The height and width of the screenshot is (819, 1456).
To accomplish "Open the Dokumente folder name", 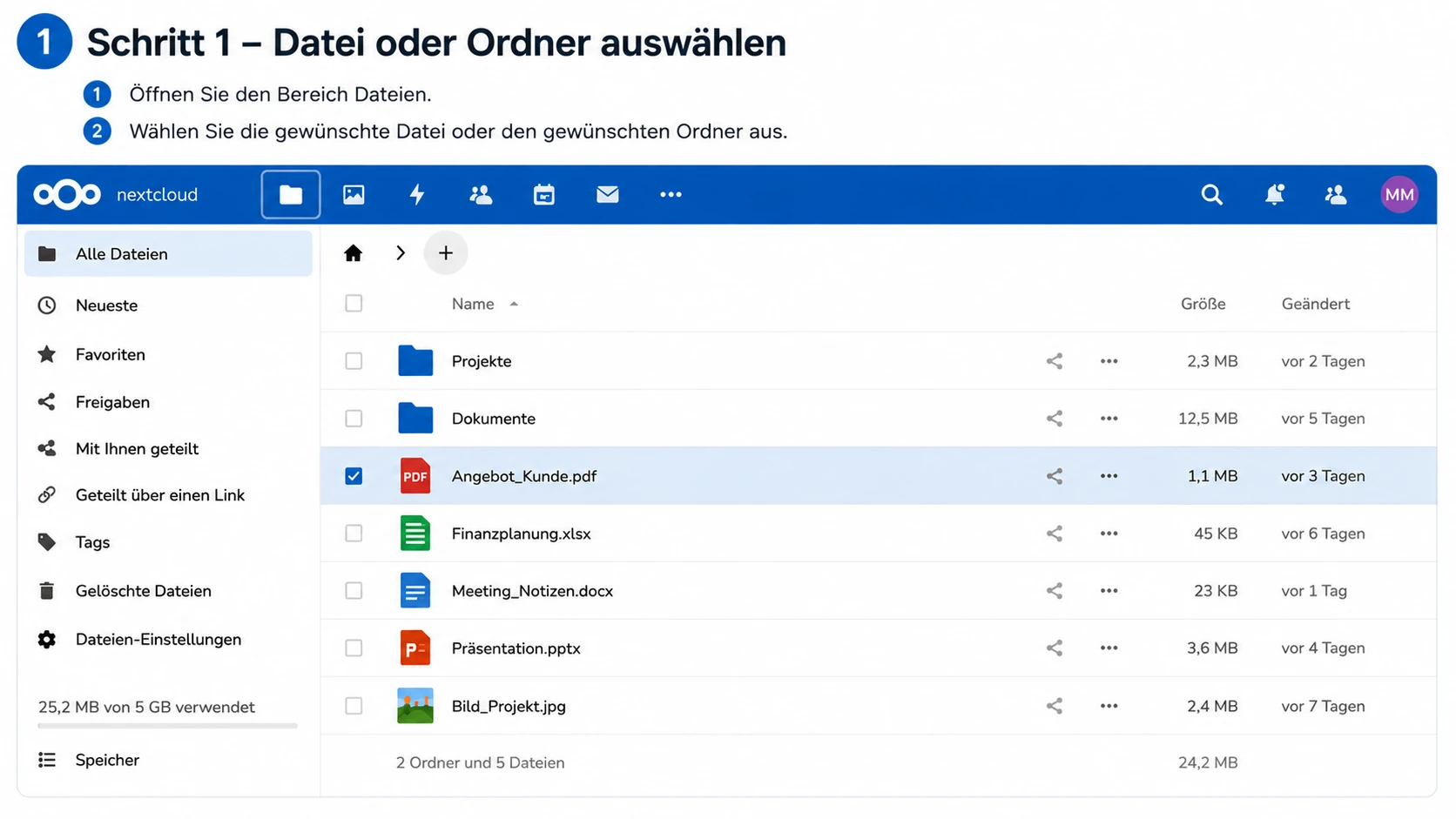I will [x=494, y=419].
